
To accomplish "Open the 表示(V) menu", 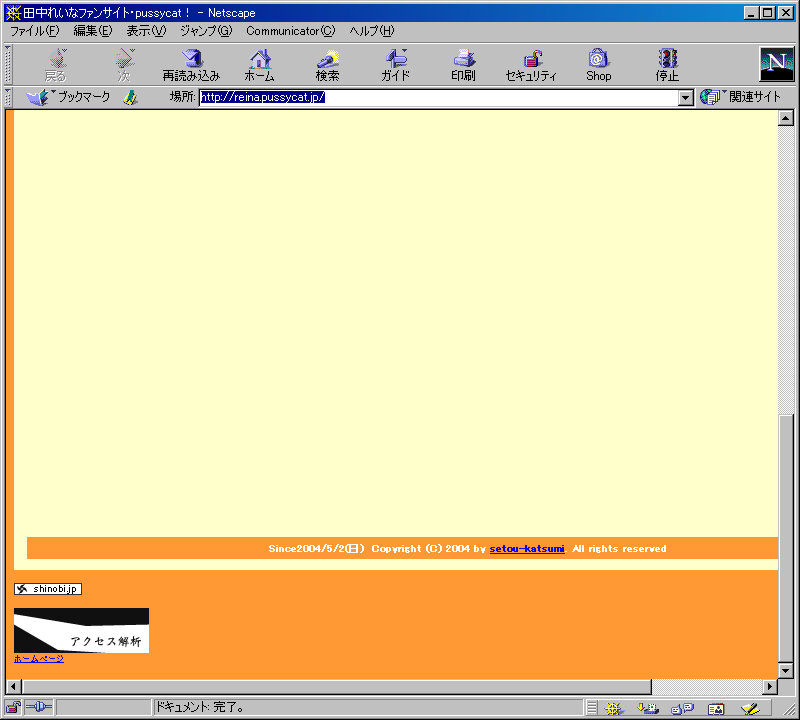I will (146, 31).
